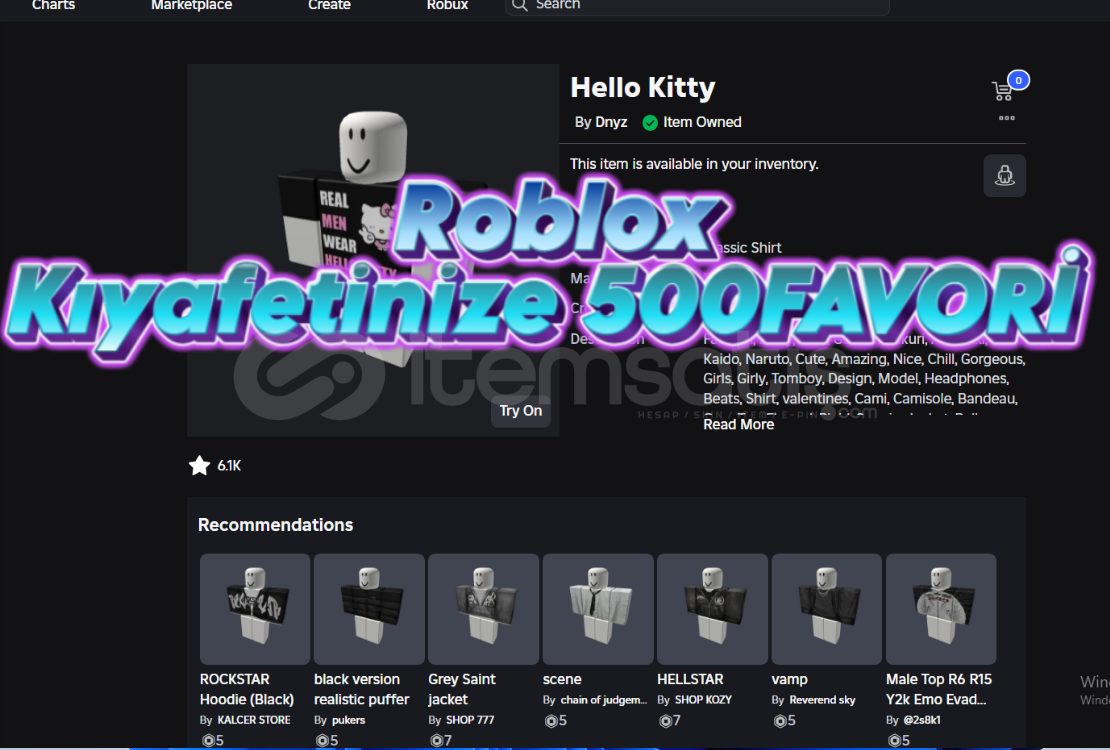Image resolution: width=1110 pixels, height=750 pixels.
Task: Click the Recommendations heading
Action: pos(275,525)
